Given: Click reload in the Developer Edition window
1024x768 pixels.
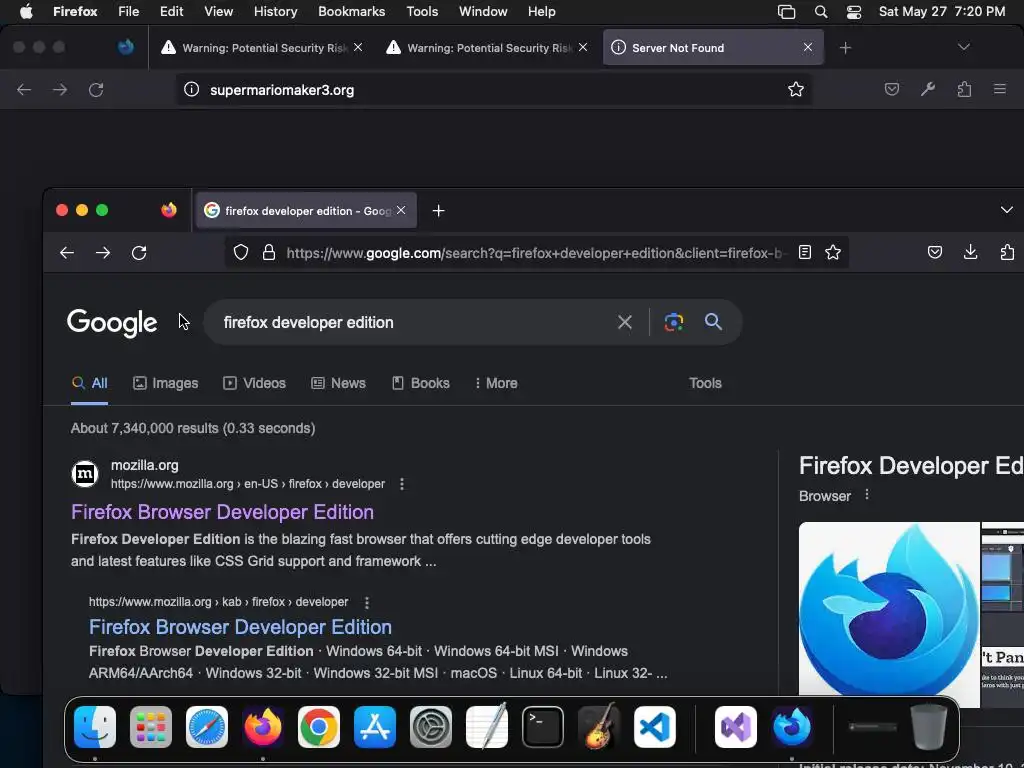Looking at the screenshot, I should 96,90.
